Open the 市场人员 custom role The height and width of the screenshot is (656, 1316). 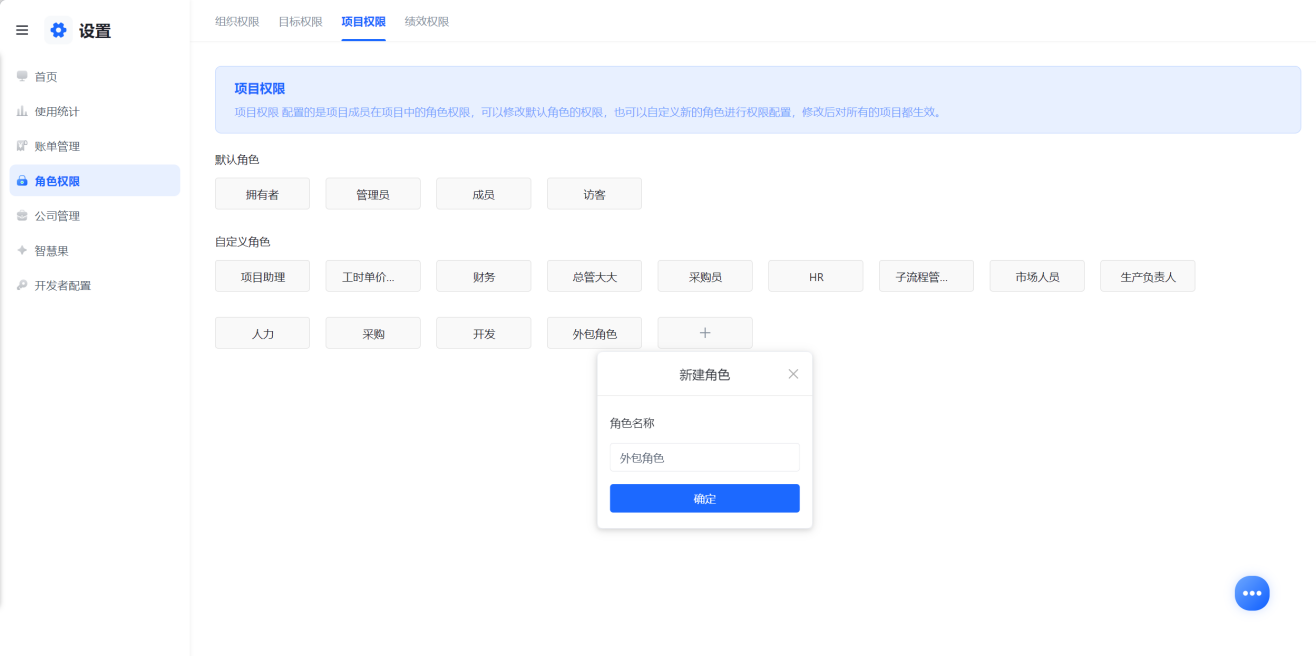(1037, 276)
